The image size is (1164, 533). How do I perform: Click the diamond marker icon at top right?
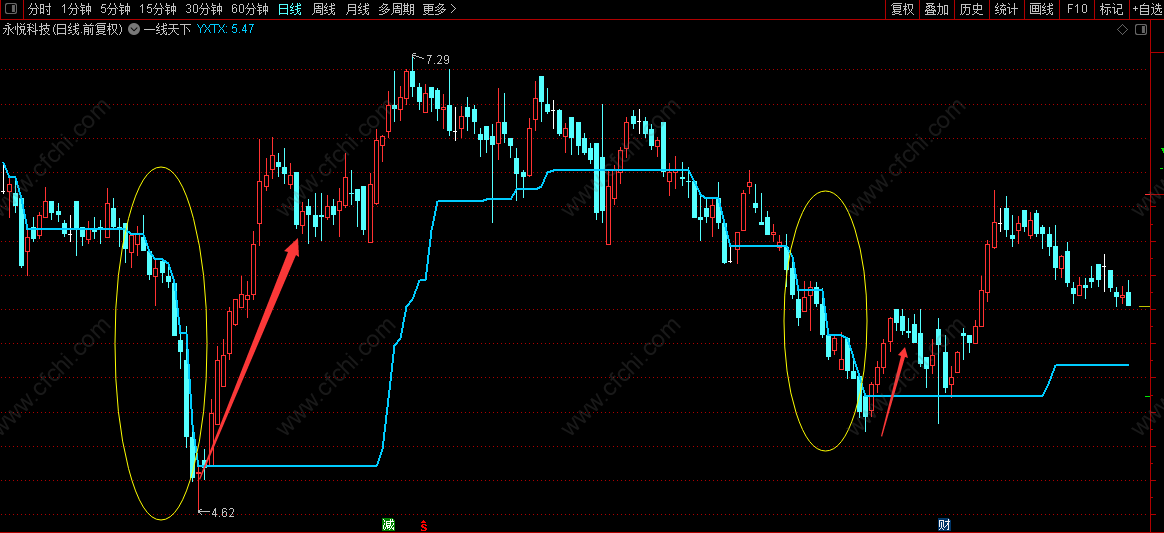coord(1122,30)
